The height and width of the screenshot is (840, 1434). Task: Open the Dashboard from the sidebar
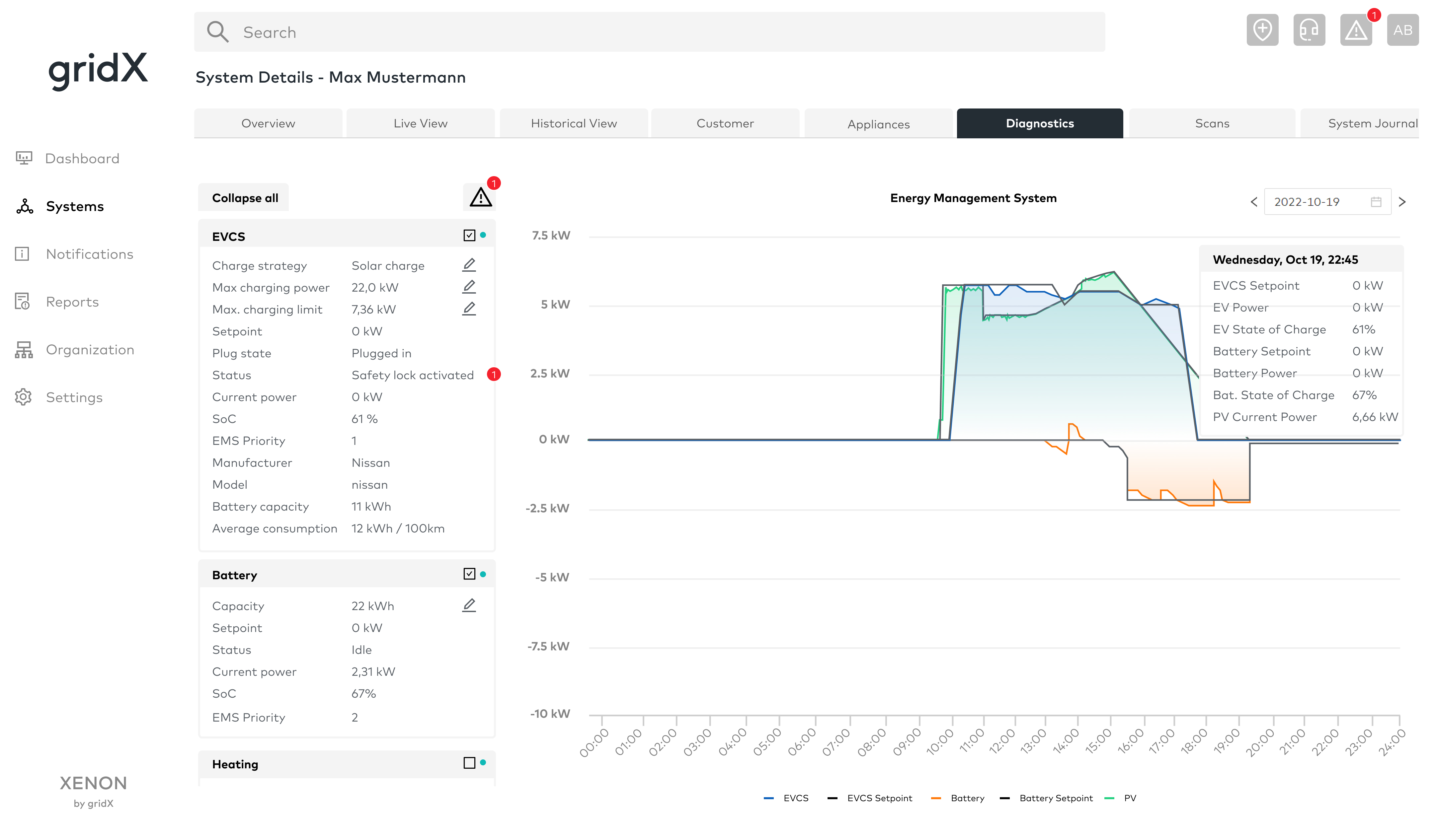pos(82,158)
